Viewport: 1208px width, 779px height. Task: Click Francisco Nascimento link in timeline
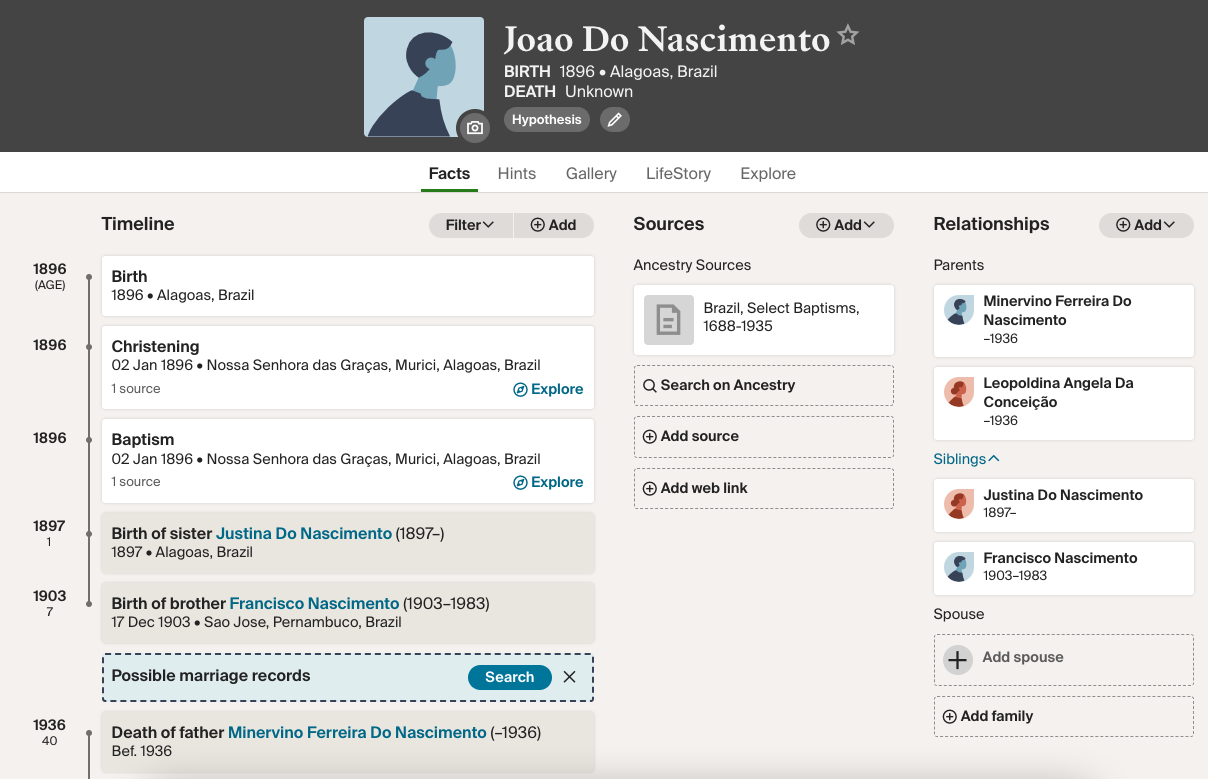click(x=314, y=603)
